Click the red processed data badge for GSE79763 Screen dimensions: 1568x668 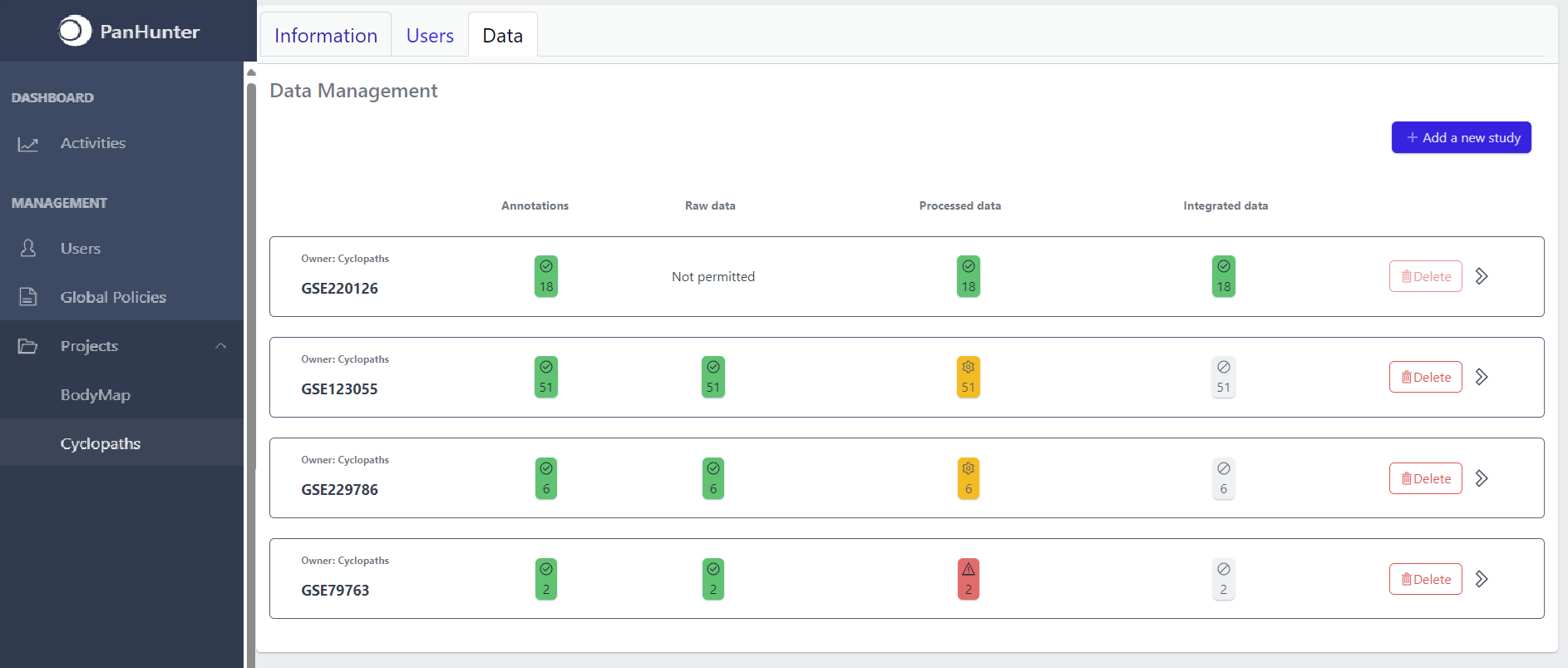(x=968, y=579)
